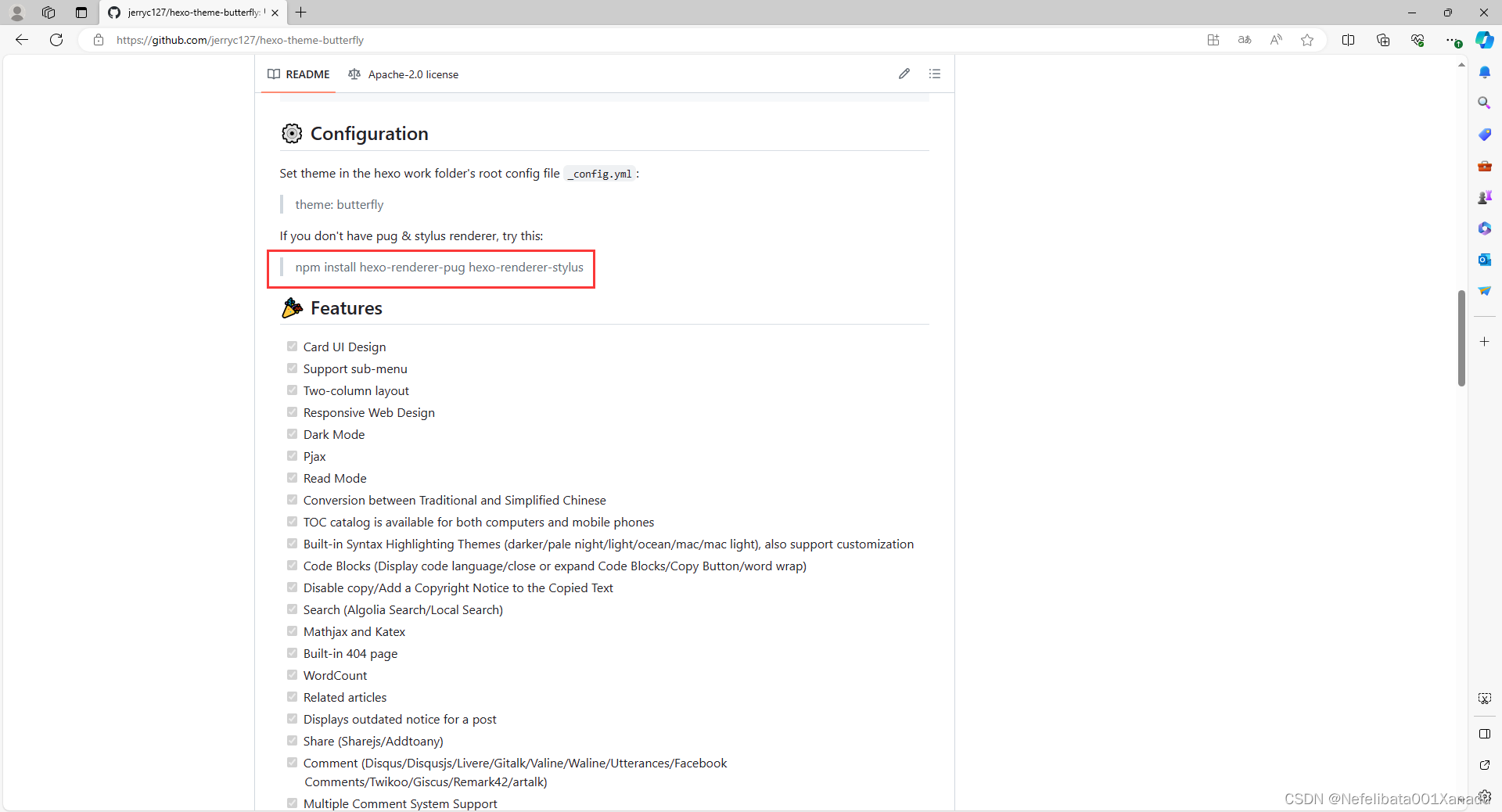Switch to the Apache-2.0 license tab
This screenshot has height=812, width=1502.
(404, 74)
